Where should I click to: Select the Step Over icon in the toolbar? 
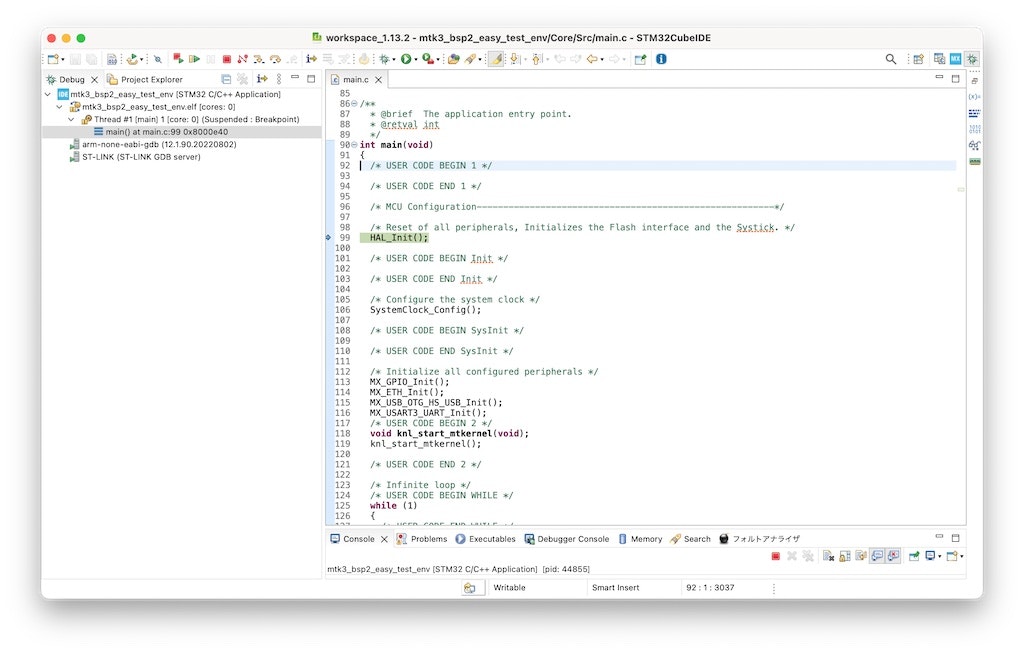[x=274, y=58]
